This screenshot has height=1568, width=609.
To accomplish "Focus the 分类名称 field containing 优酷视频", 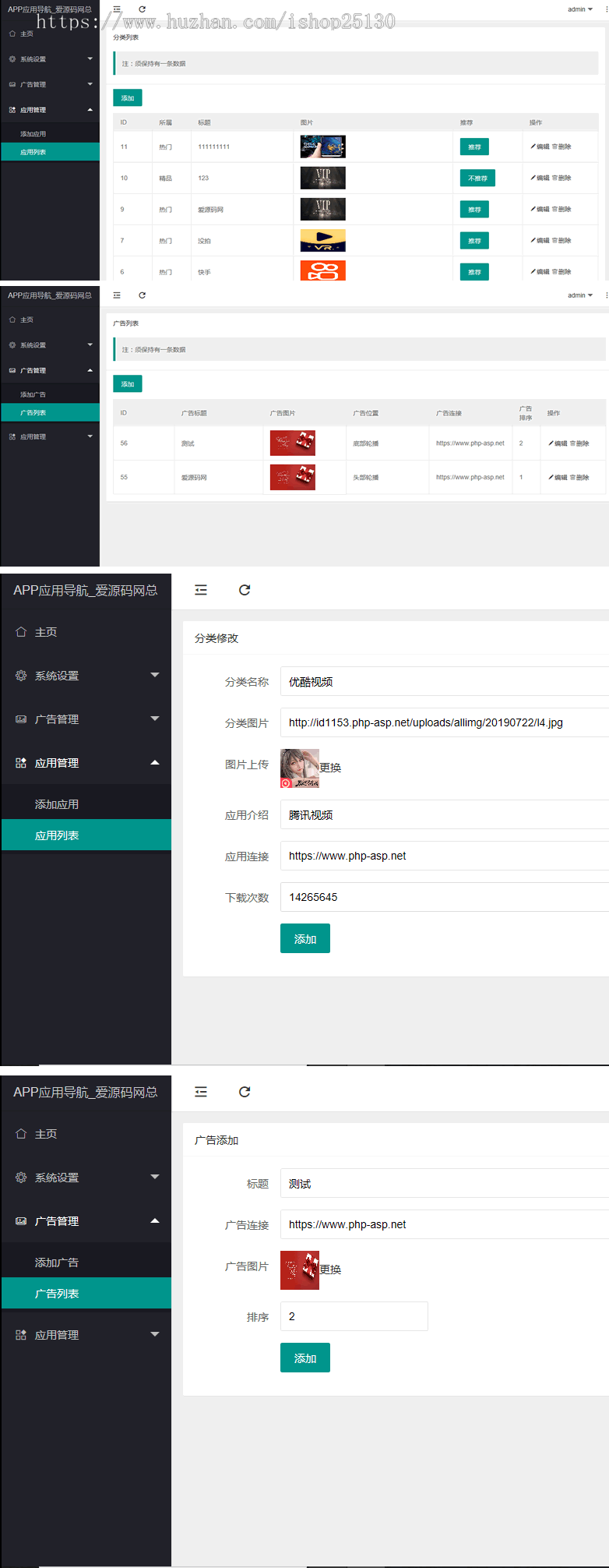I will pyautogui.click(x=445, y=682).
